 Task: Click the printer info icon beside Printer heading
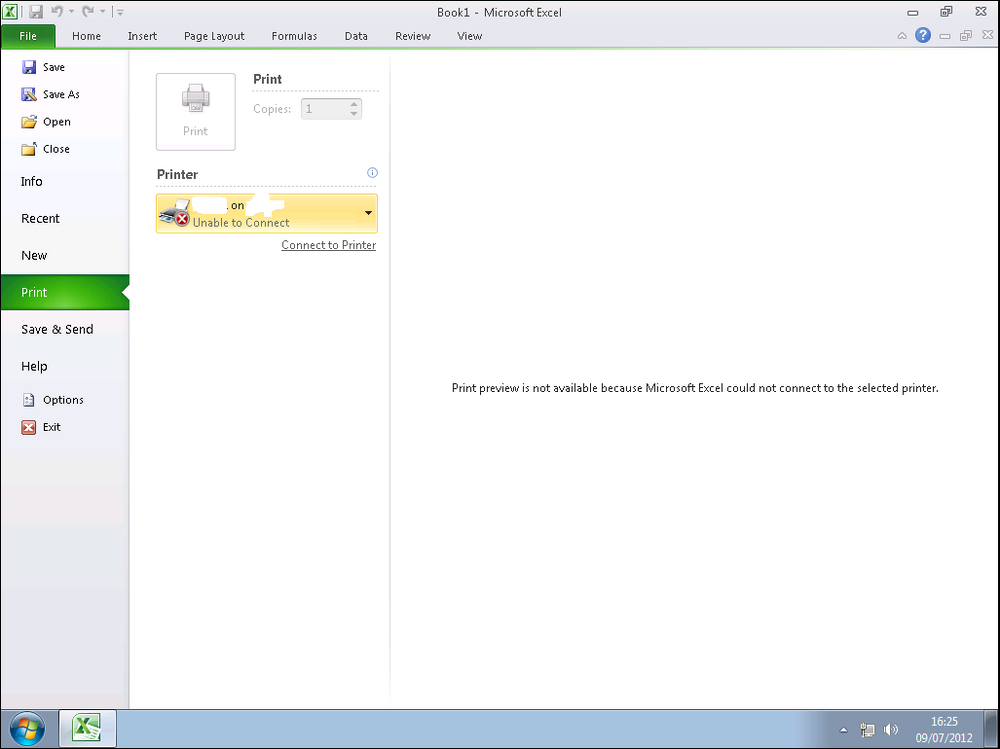(372, 173)
